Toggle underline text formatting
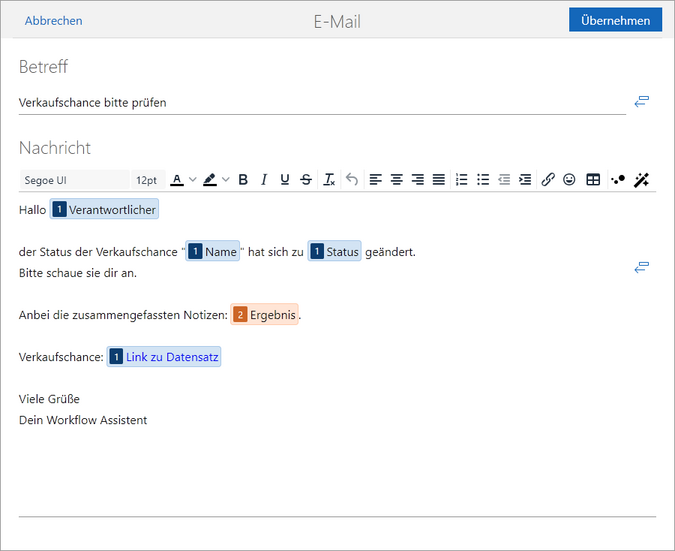The image size is (675, 551). (285, 180)
